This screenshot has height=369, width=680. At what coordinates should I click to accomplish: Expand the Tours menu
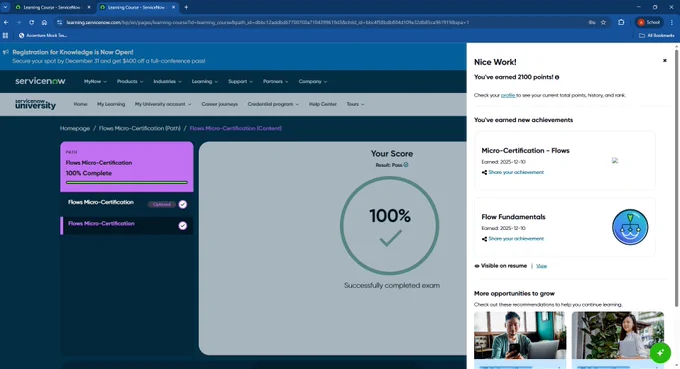[x=355, y=104]
